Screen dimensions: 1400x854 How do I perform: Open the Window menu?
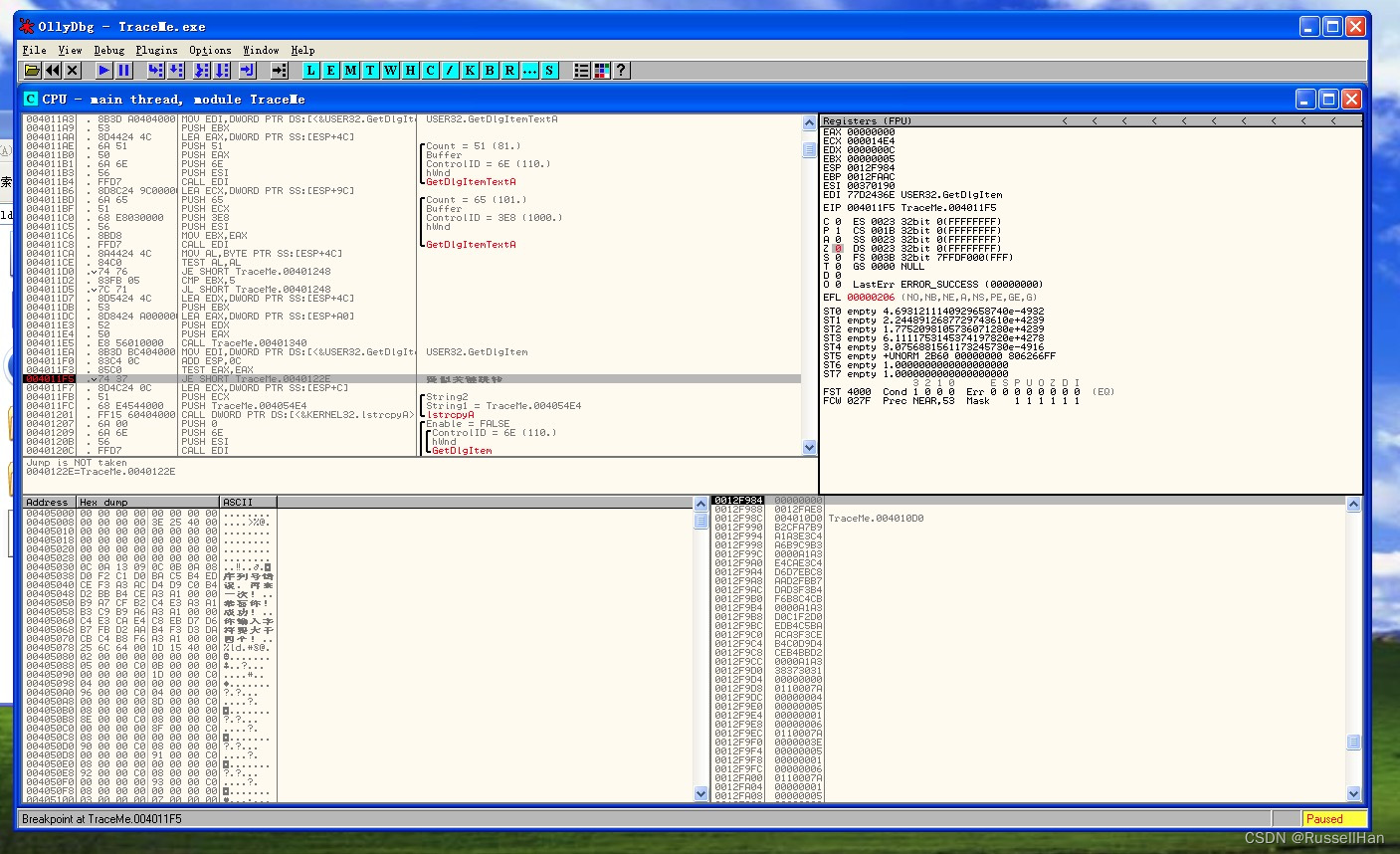[261, 50]
